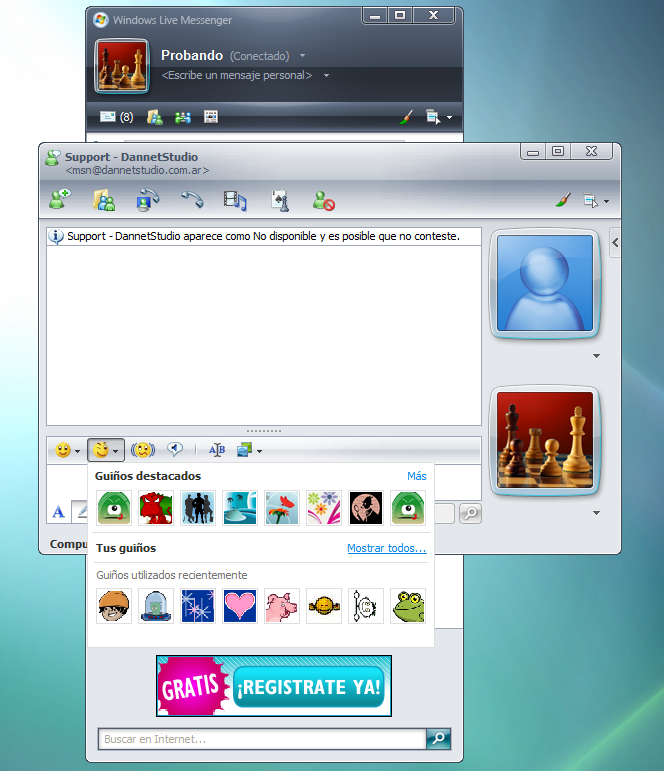Change the conversation window color scheme paintbrush
Viewport: 664px width, 771px height.
563,200
